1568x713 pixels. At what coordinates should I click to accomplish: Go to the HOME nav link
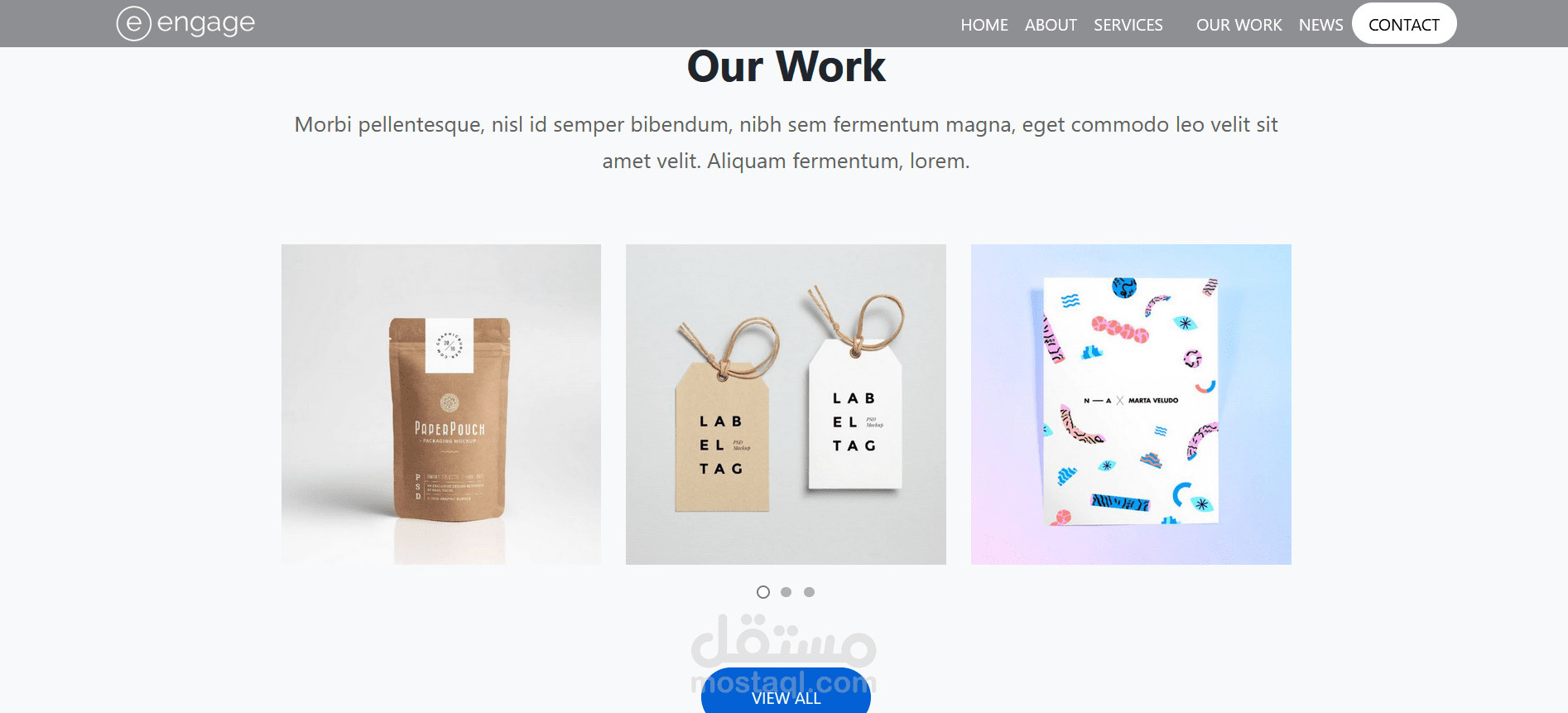coord(984,25)
